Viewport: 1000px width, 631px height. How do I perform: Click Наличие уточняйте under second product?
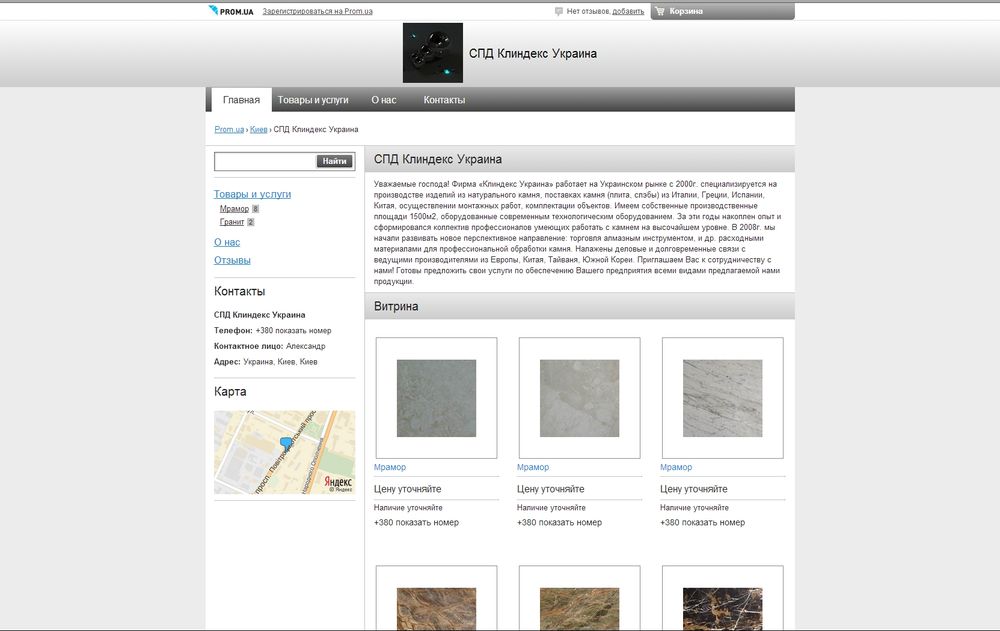pos(551,508)
